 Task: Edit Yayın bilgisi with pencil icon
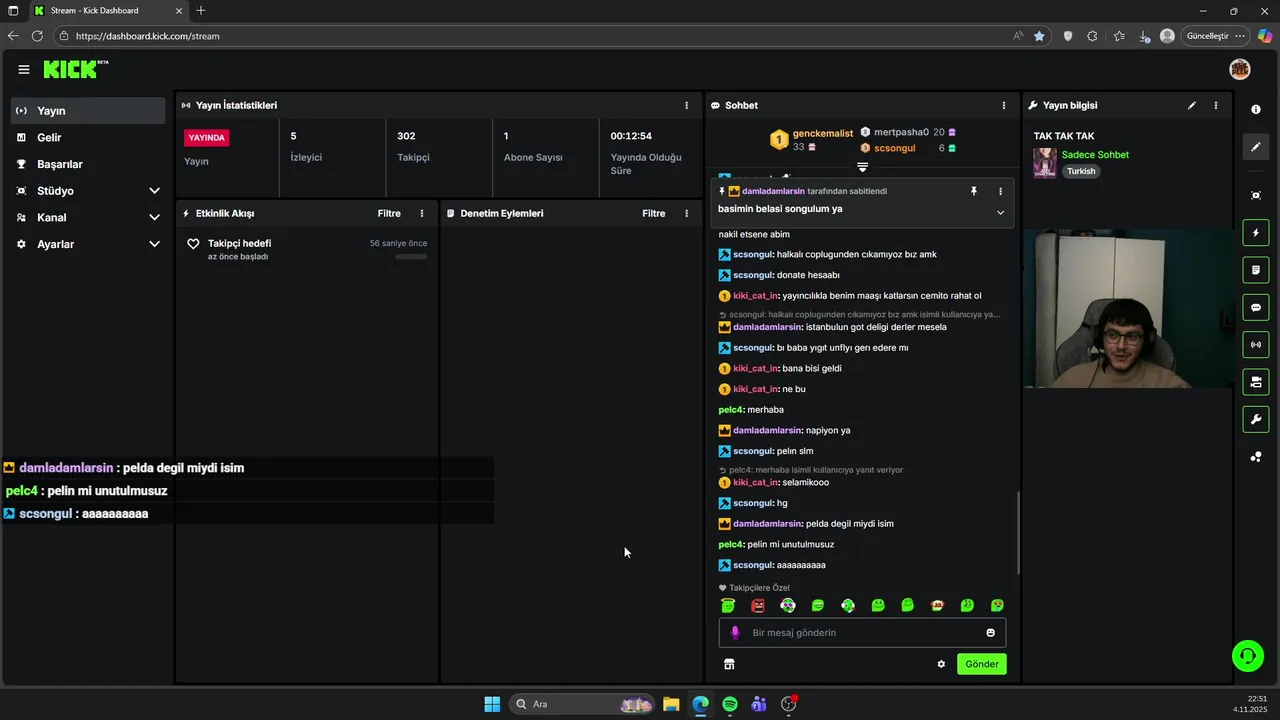1192,105
